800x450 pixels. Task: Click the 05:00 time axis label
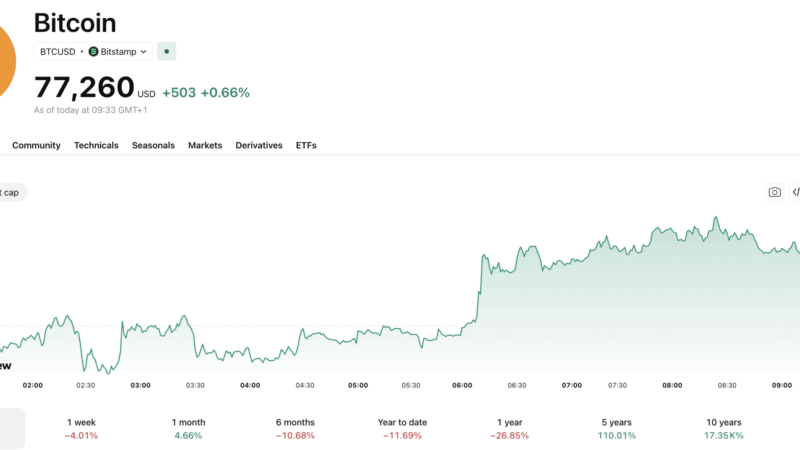(358, 385)
